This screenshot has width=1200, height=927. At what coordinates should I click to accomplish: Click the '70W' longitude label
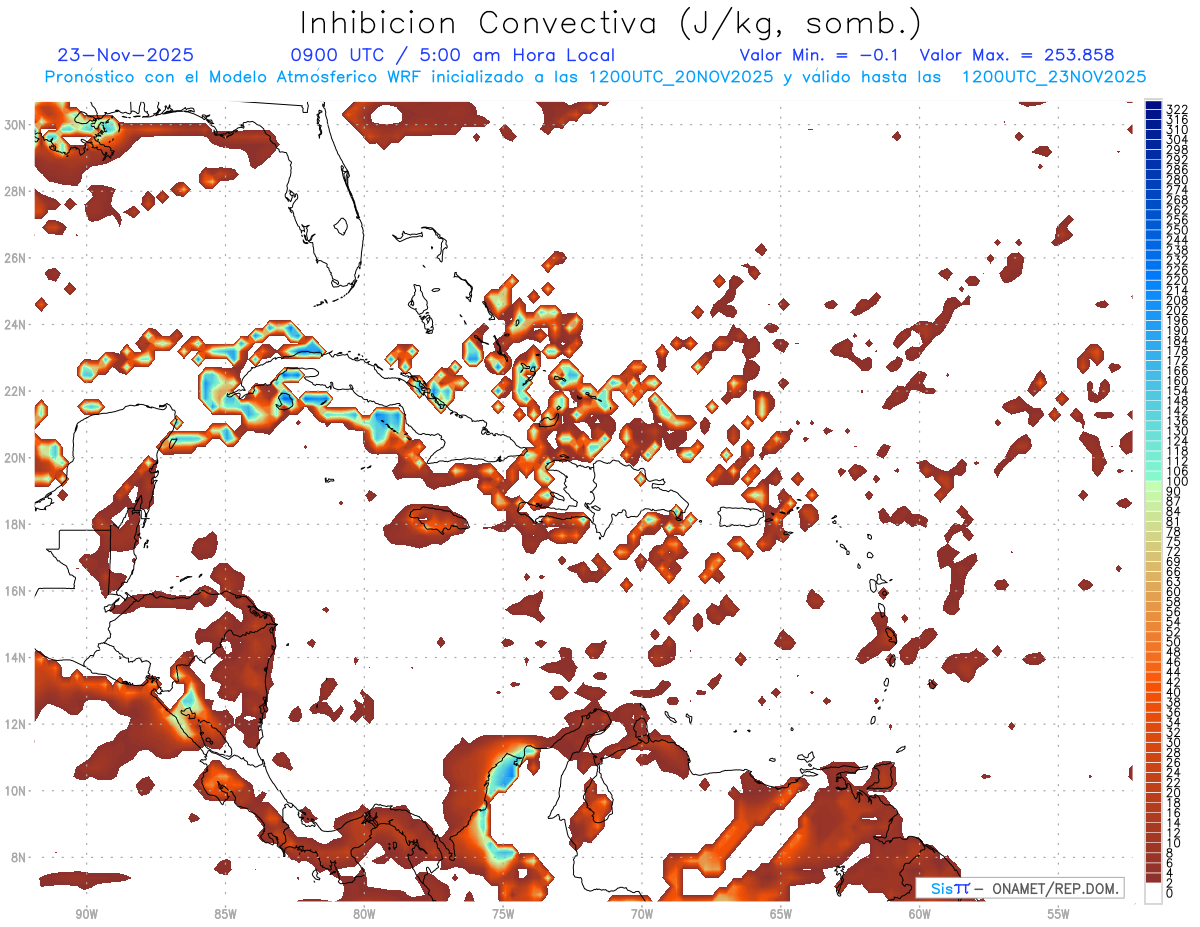[642, 914]
